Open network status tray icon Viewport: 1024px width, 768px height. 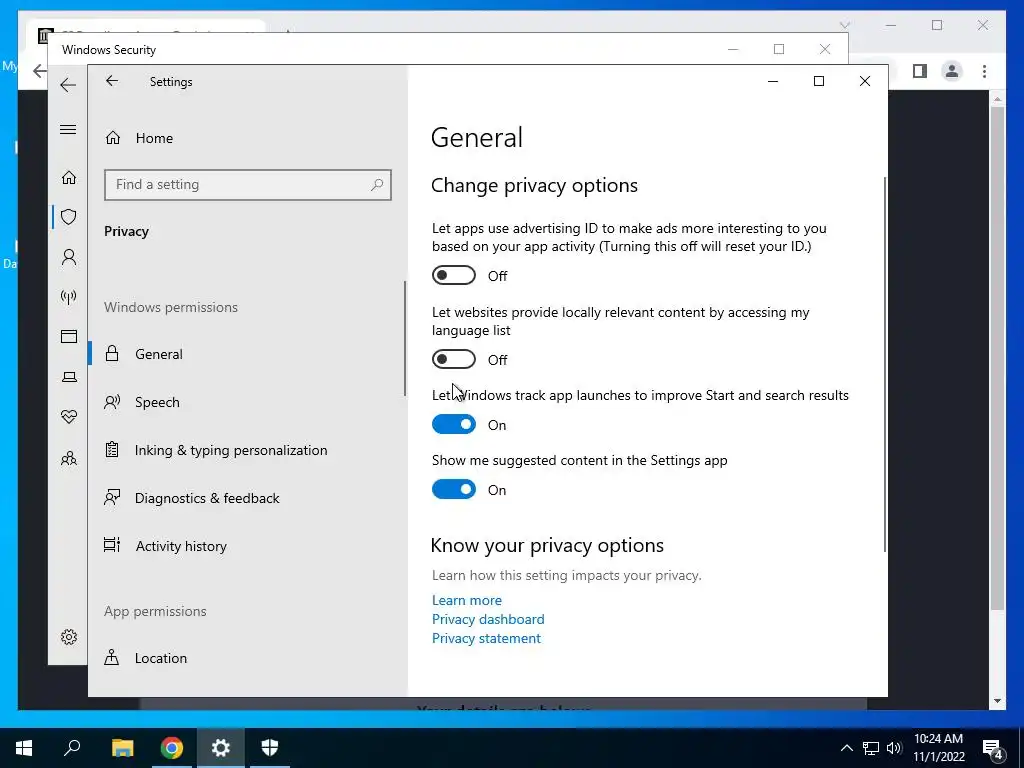click(x=871, y=748)
